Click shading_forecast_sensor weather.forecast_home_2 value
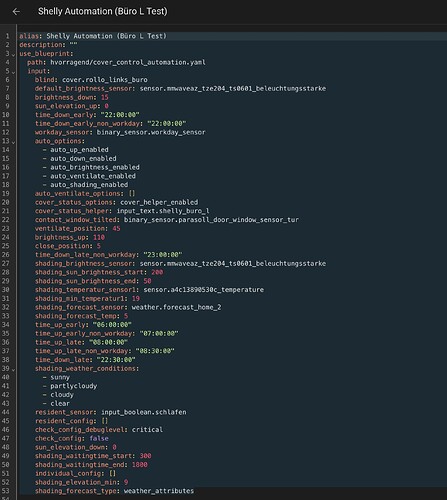The image size is (447, 500). pos(176,307)
